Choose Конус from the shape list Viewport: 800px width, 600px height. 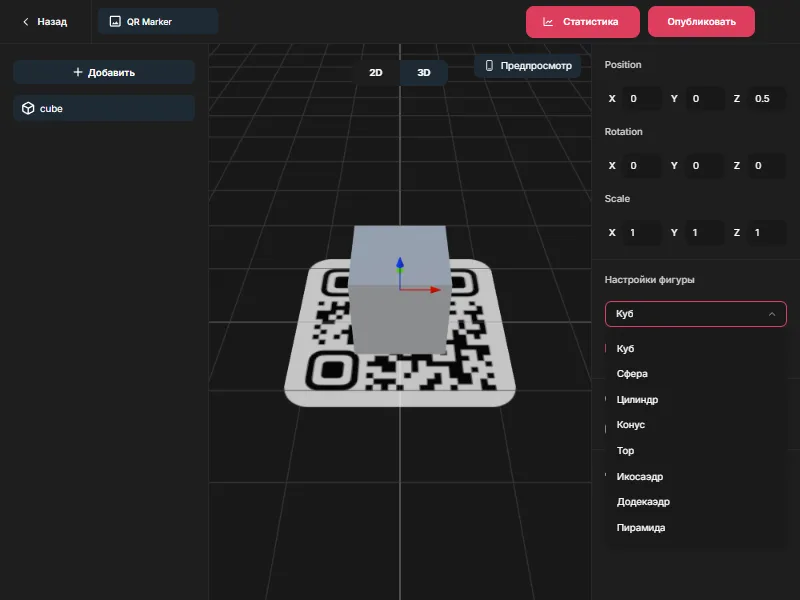point(695,424)
